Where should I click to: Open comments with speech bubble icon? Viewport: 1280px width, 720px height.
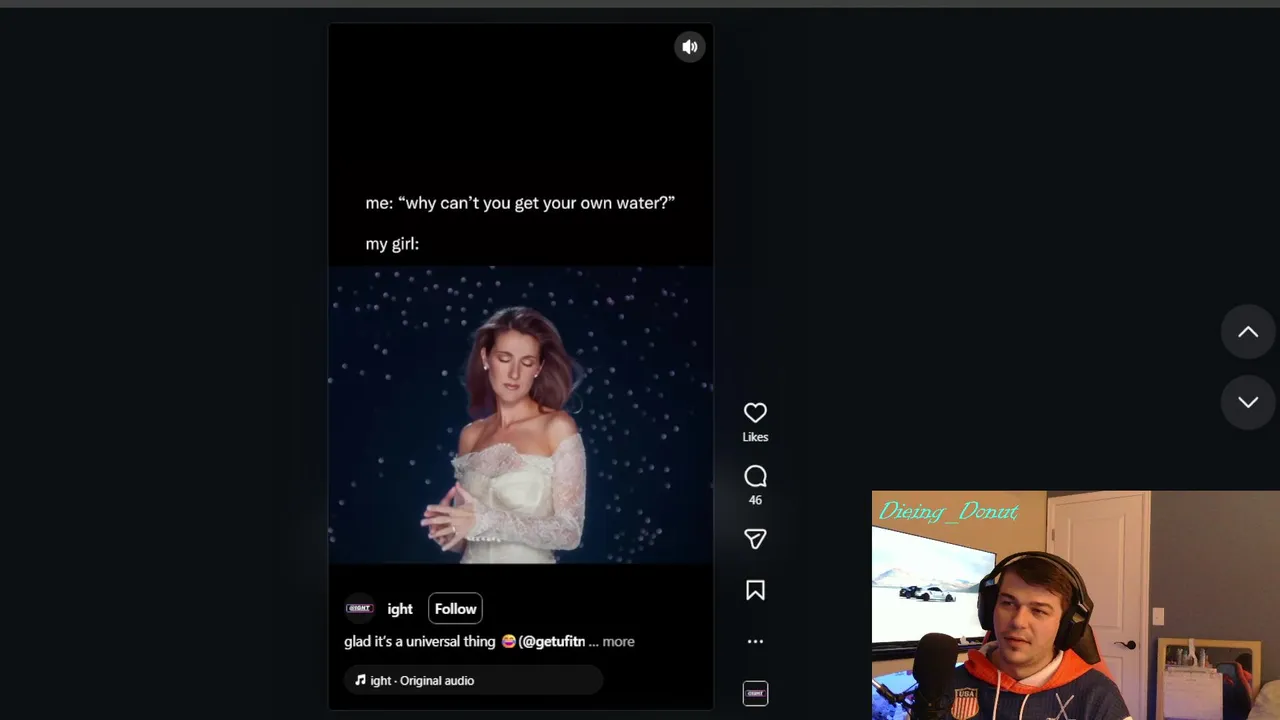point(755,477)
